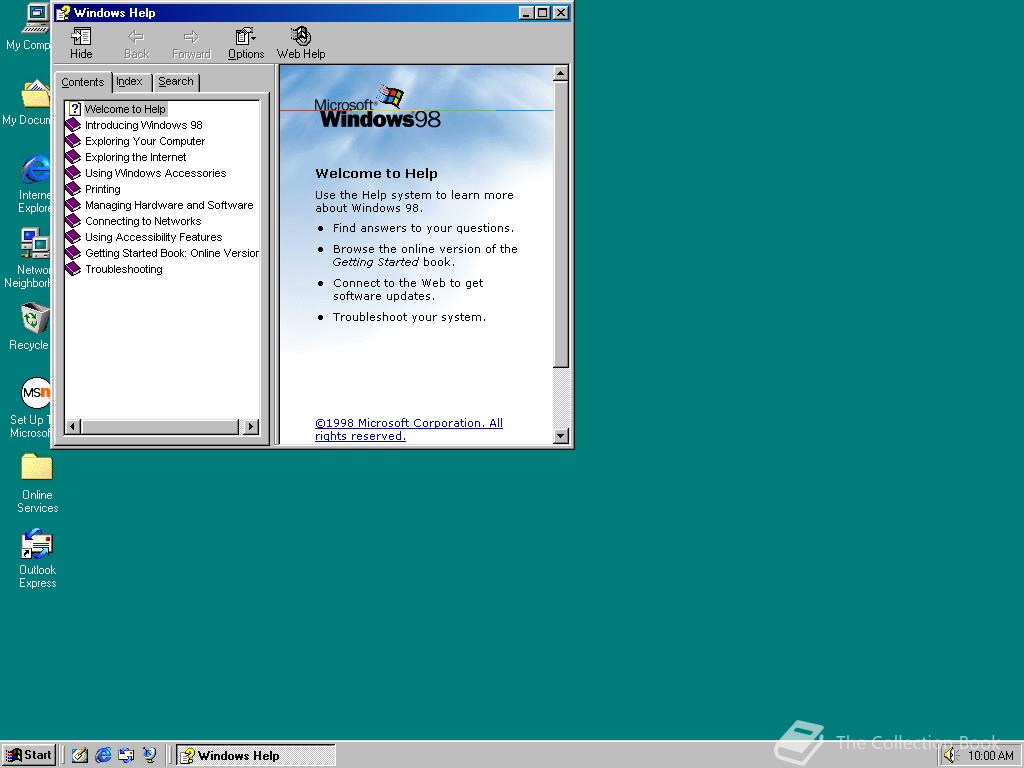Screen dimensions: 1024x768
Task: Click Windows Help taskbar button
Action: pyautogui.click(x=256, y=756)
